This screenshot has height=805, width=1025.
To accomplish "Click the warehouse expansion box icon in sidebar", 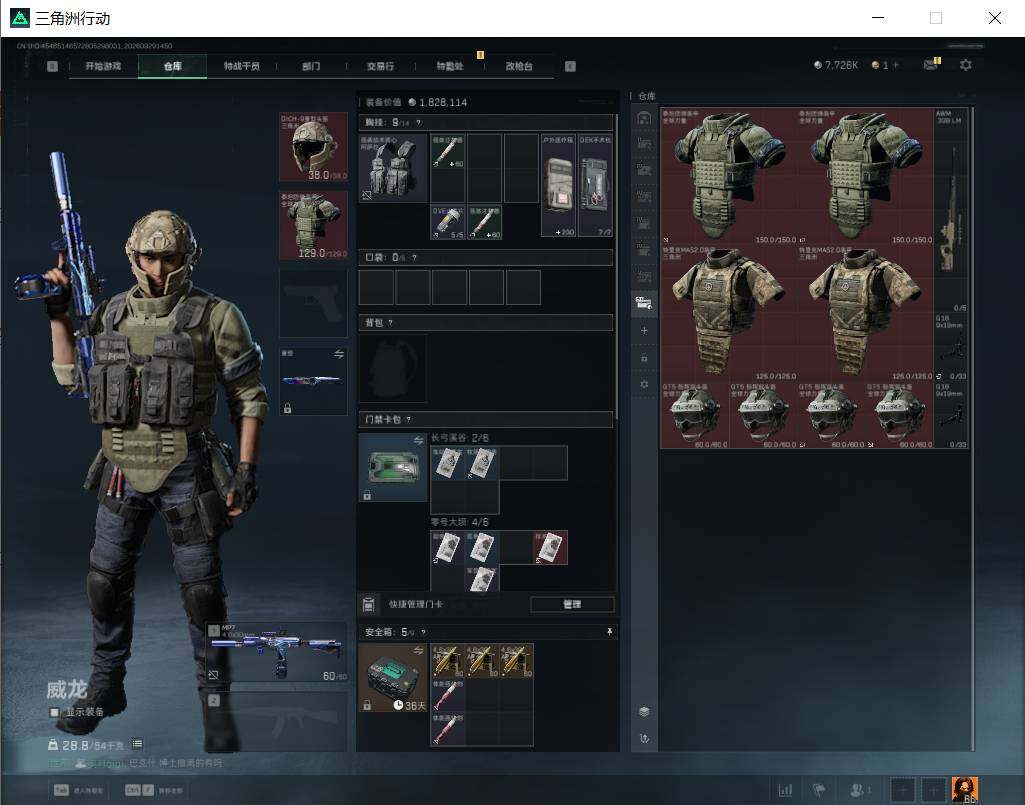I will (644, 303).
